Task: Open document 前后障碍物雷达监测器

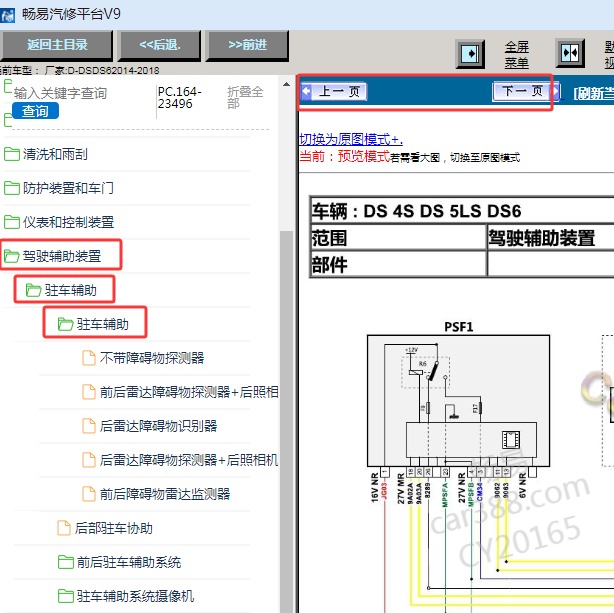Action: pyautogui.click(x=165, y=494)
